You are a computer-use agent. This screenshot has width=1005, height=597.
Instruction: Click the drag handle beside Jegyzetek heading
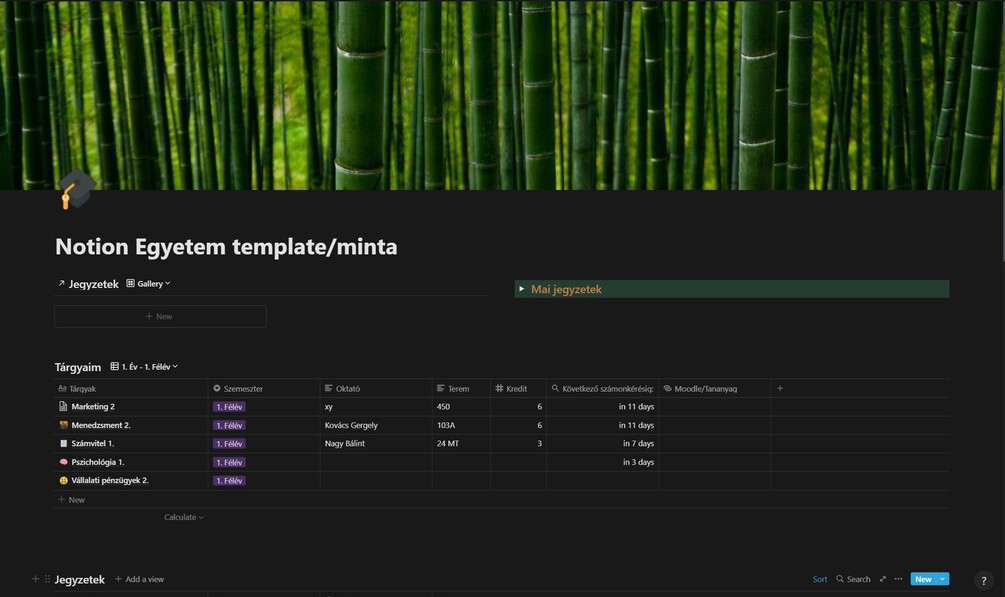pyautogui.click(x=47, y=579)
